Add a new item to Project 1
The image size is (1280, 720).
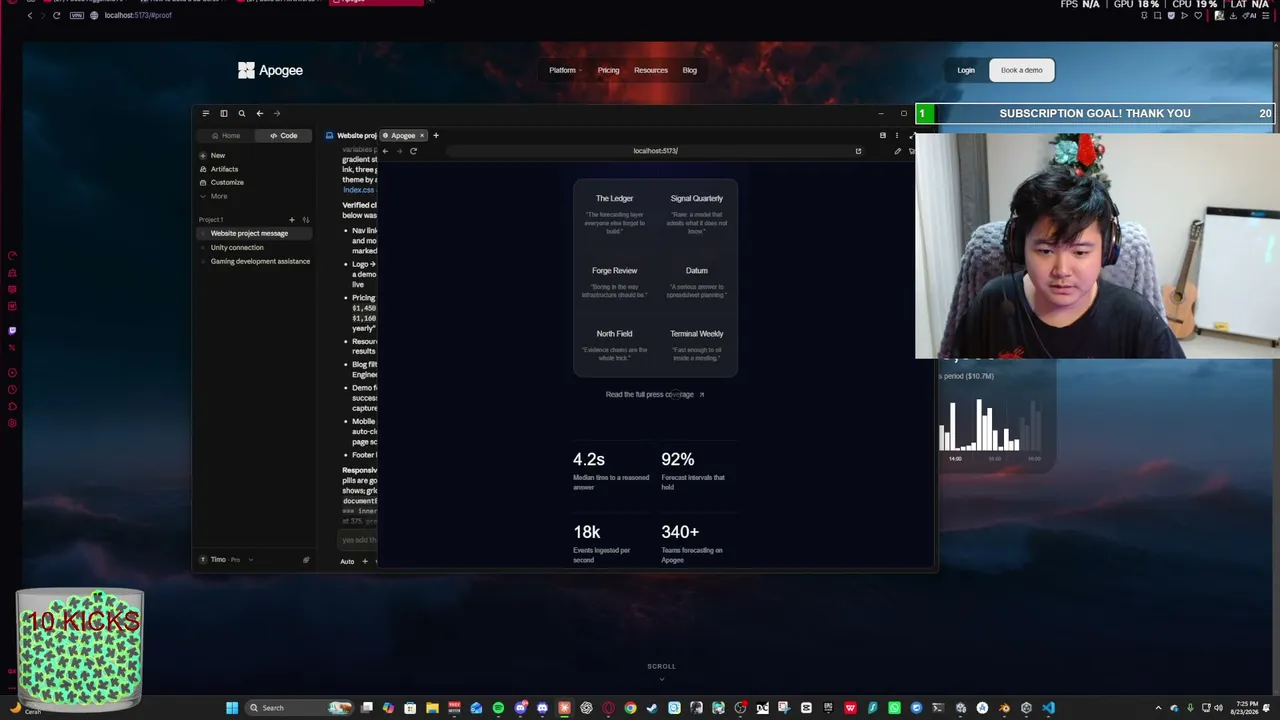[292, 219]
